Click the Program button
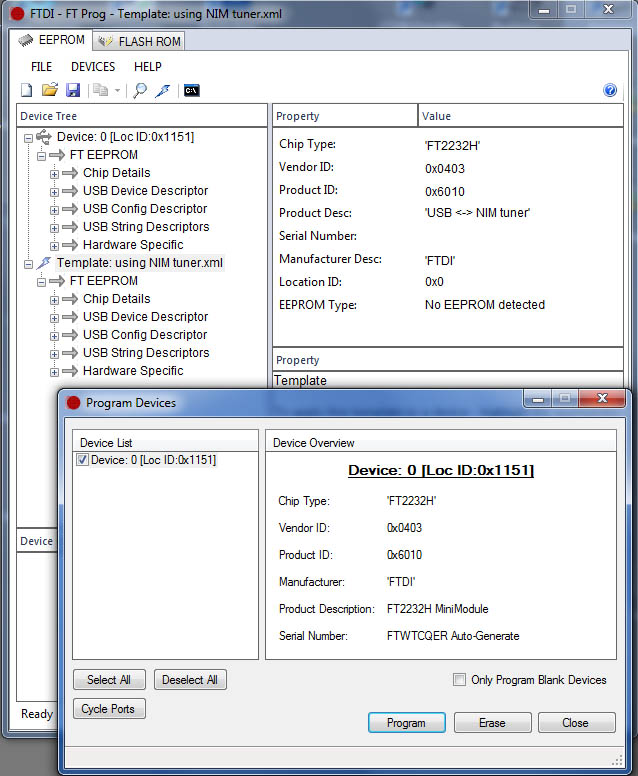 coord(406,723)
